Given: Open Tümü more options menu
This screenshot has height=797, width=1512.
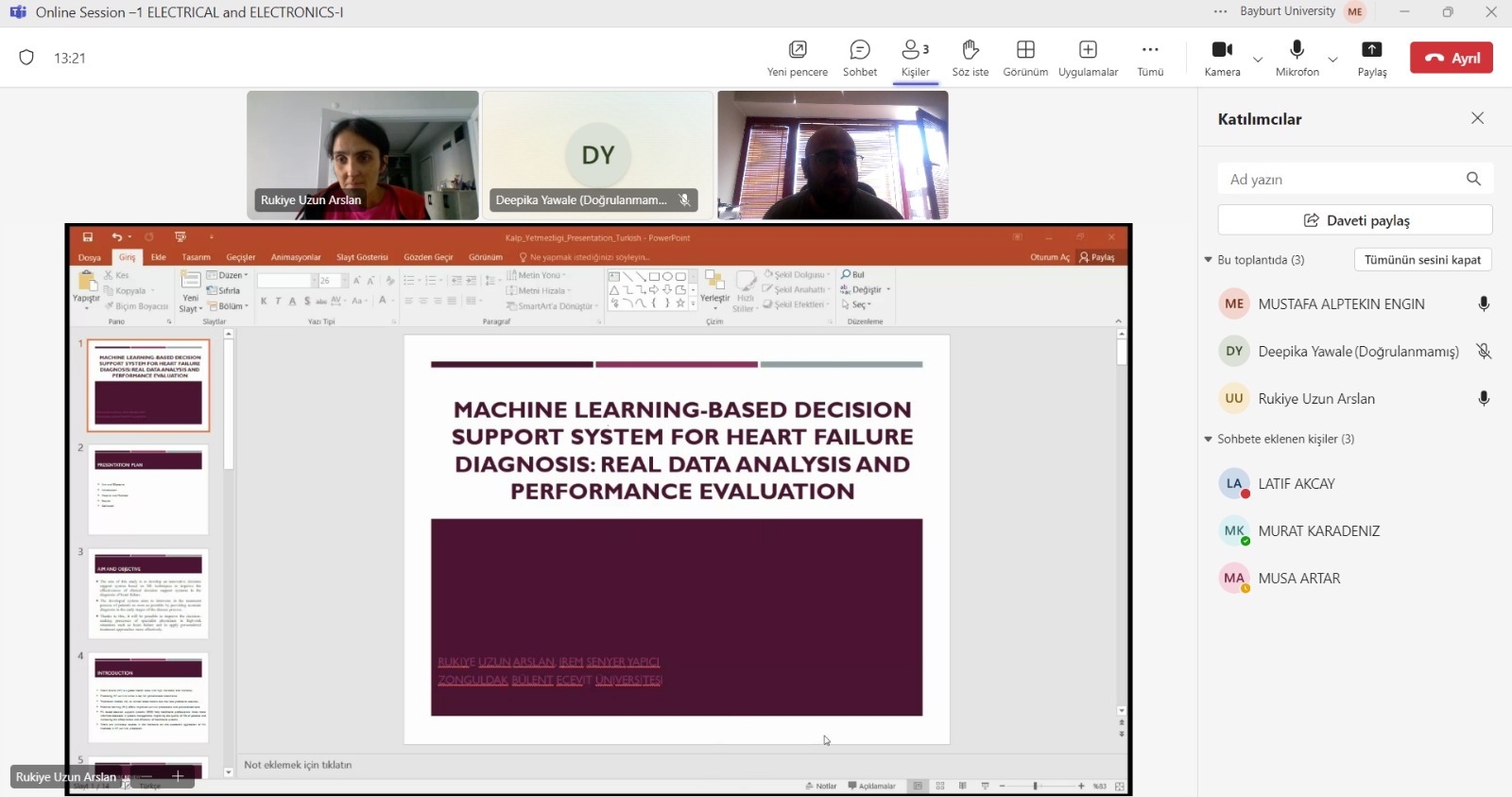Looking at the screenshot, I should click(x=1150, y=58).
